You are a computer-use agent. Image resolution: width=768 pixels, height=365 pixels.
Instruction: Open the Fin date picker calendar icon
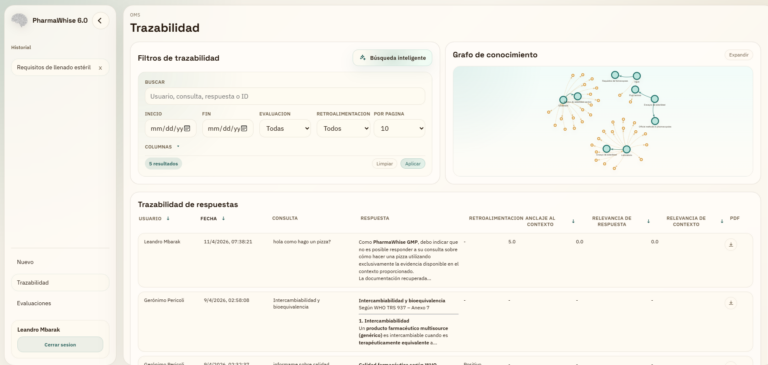point(244,129)
